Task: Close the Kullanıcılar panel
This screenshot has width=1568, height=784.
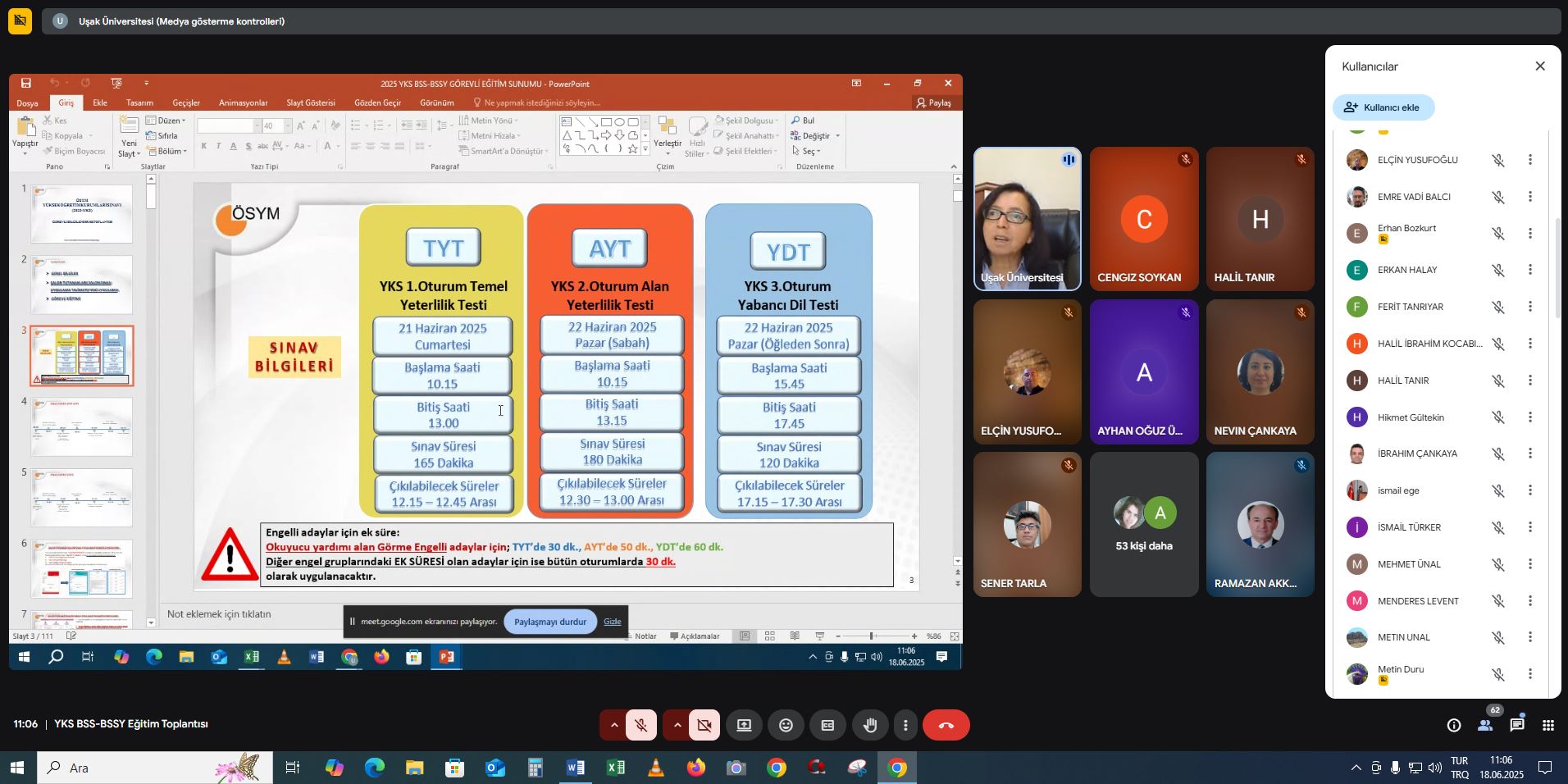Action: click(1539, 66)
